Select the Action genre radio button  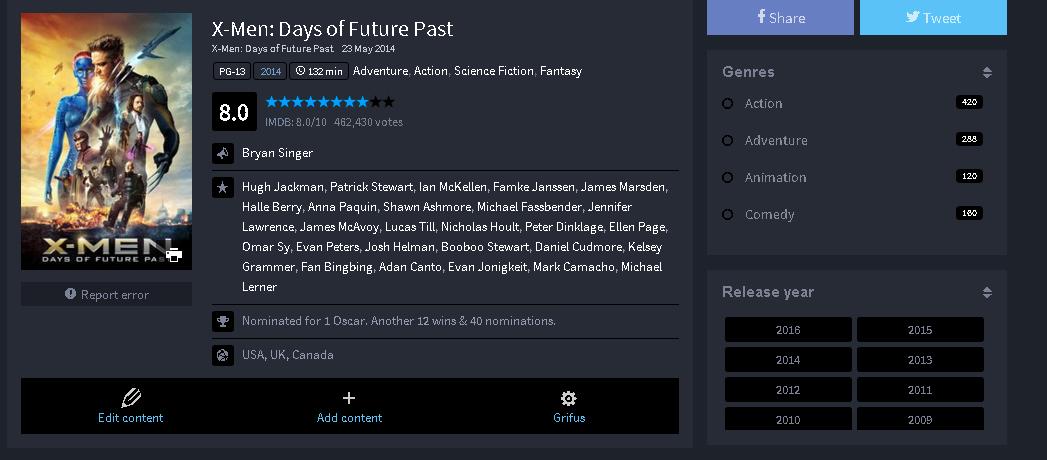click(x=728, y=104)
